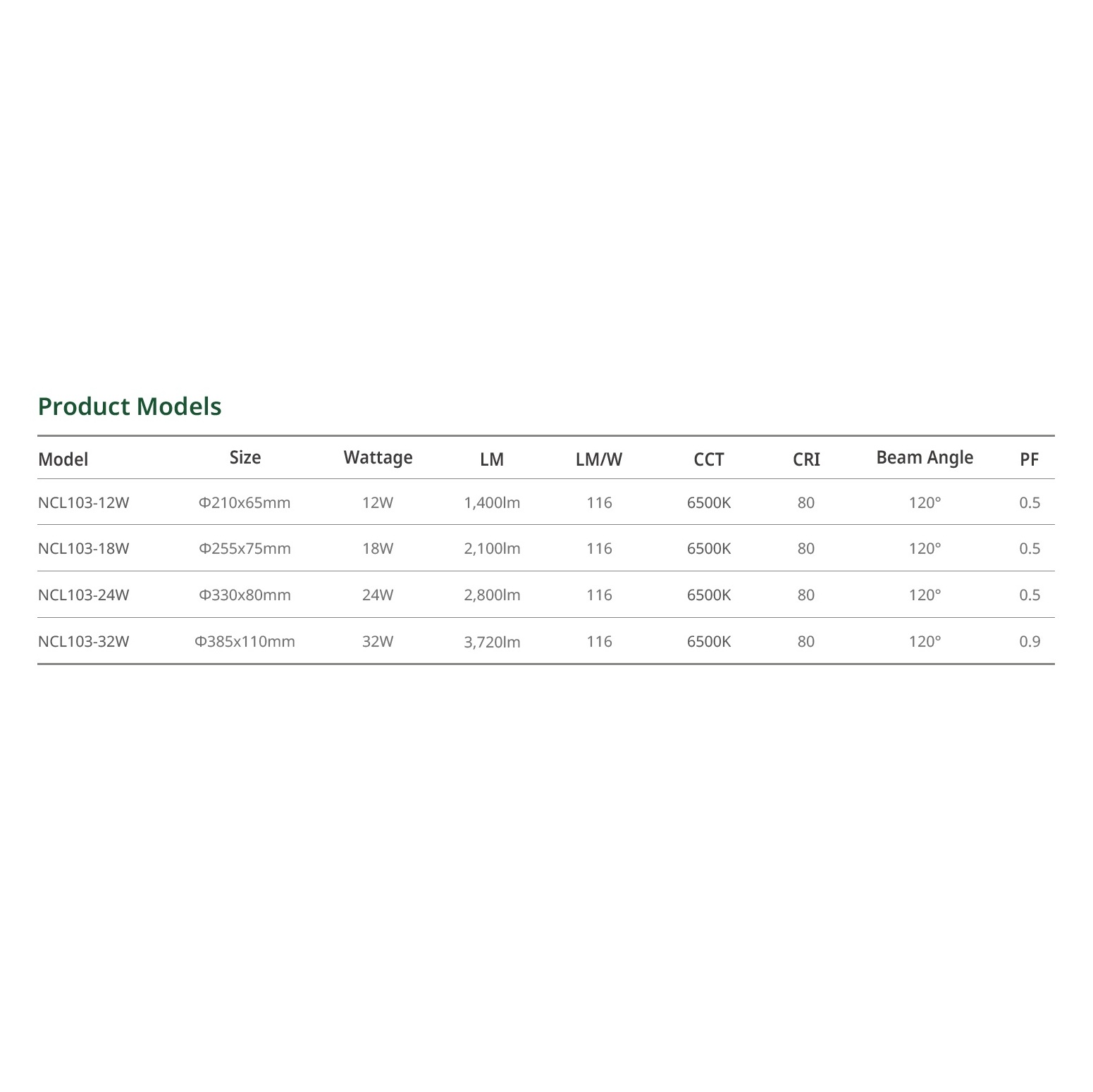Click the Product Models heading
Screen dimensions: 1093x1092
tap(130, 407)
